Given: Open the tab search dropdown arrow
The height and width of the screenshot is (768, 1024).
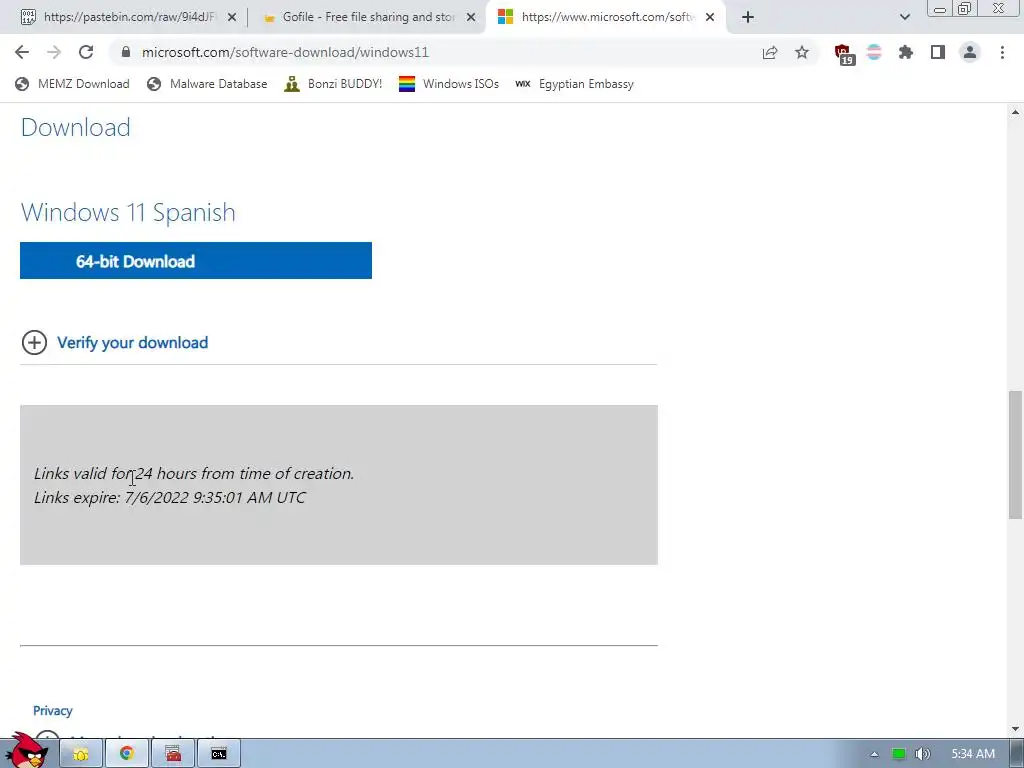Looking at the screenshot, I should 904,17.
